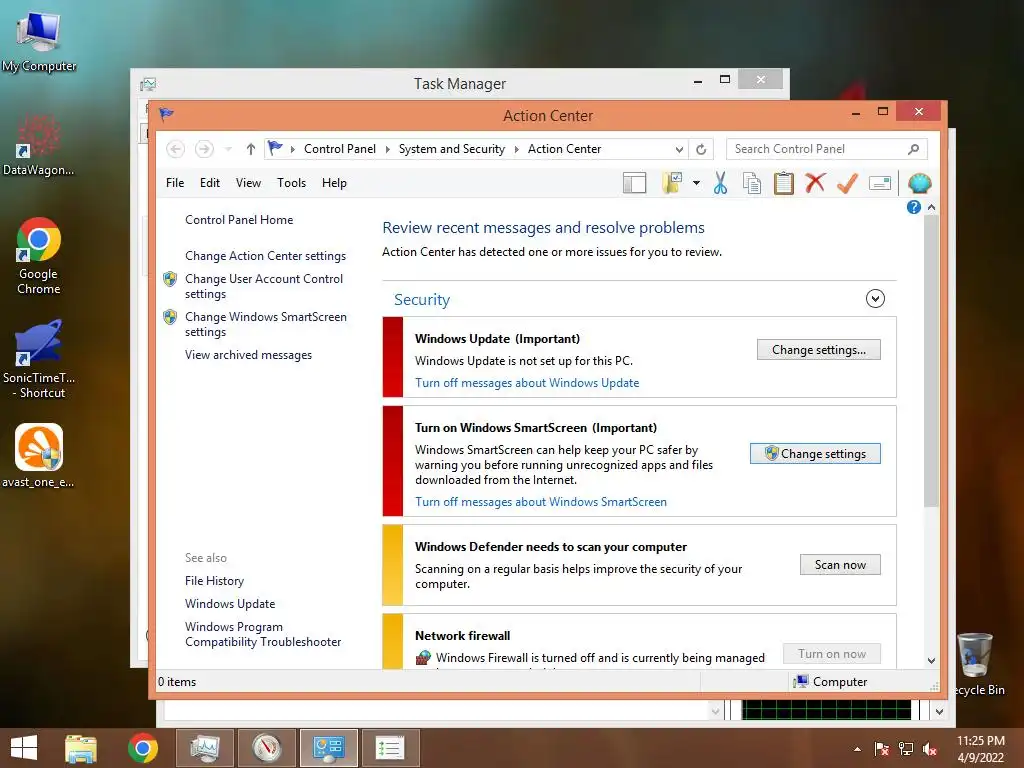The width and height of the screenshot is (1024, 768).
Task: Go up one level with Up arrow
Action: point(251,149)
